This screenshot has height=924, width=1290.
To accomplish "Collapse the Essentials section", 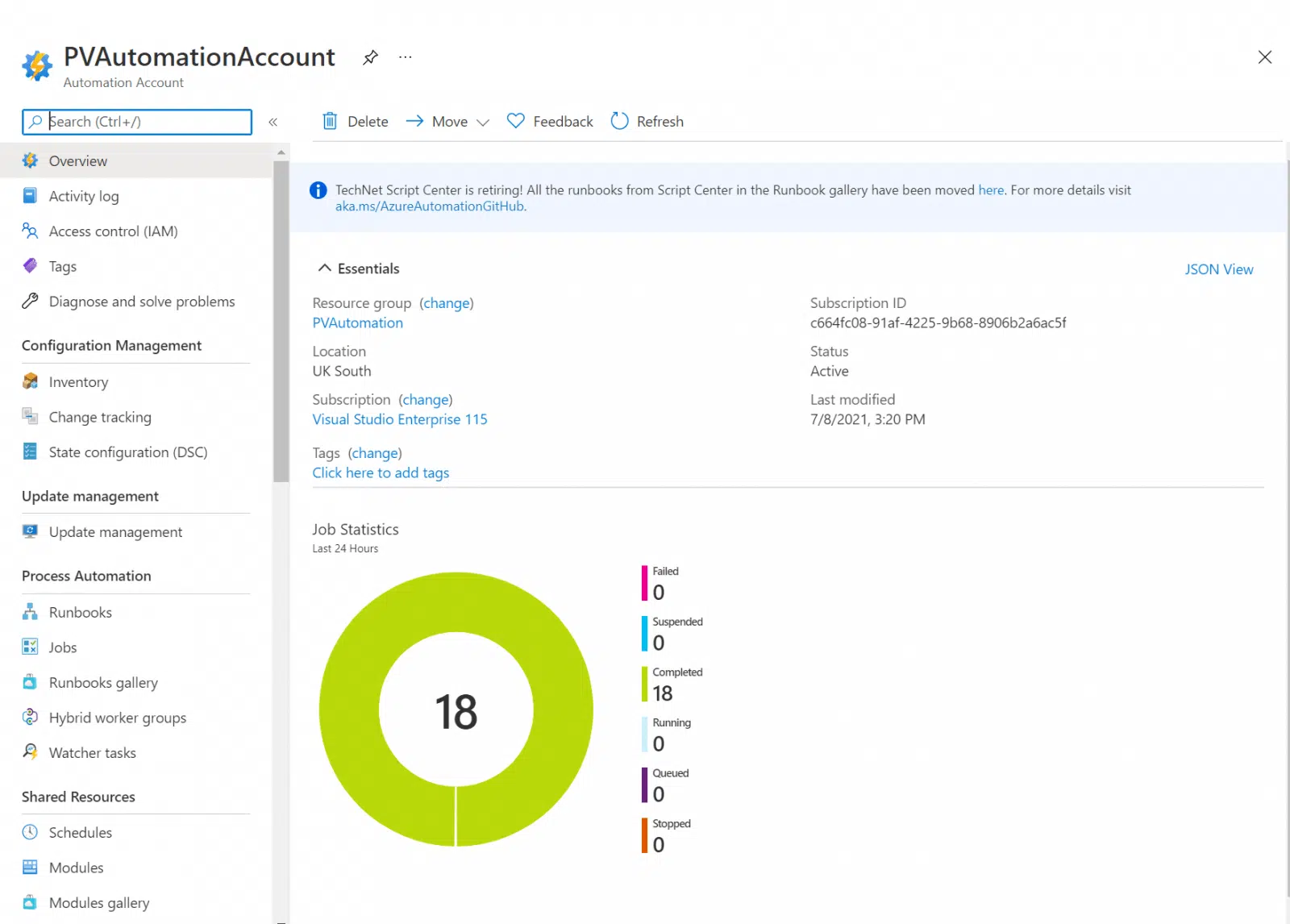I will tap(325, 268).
